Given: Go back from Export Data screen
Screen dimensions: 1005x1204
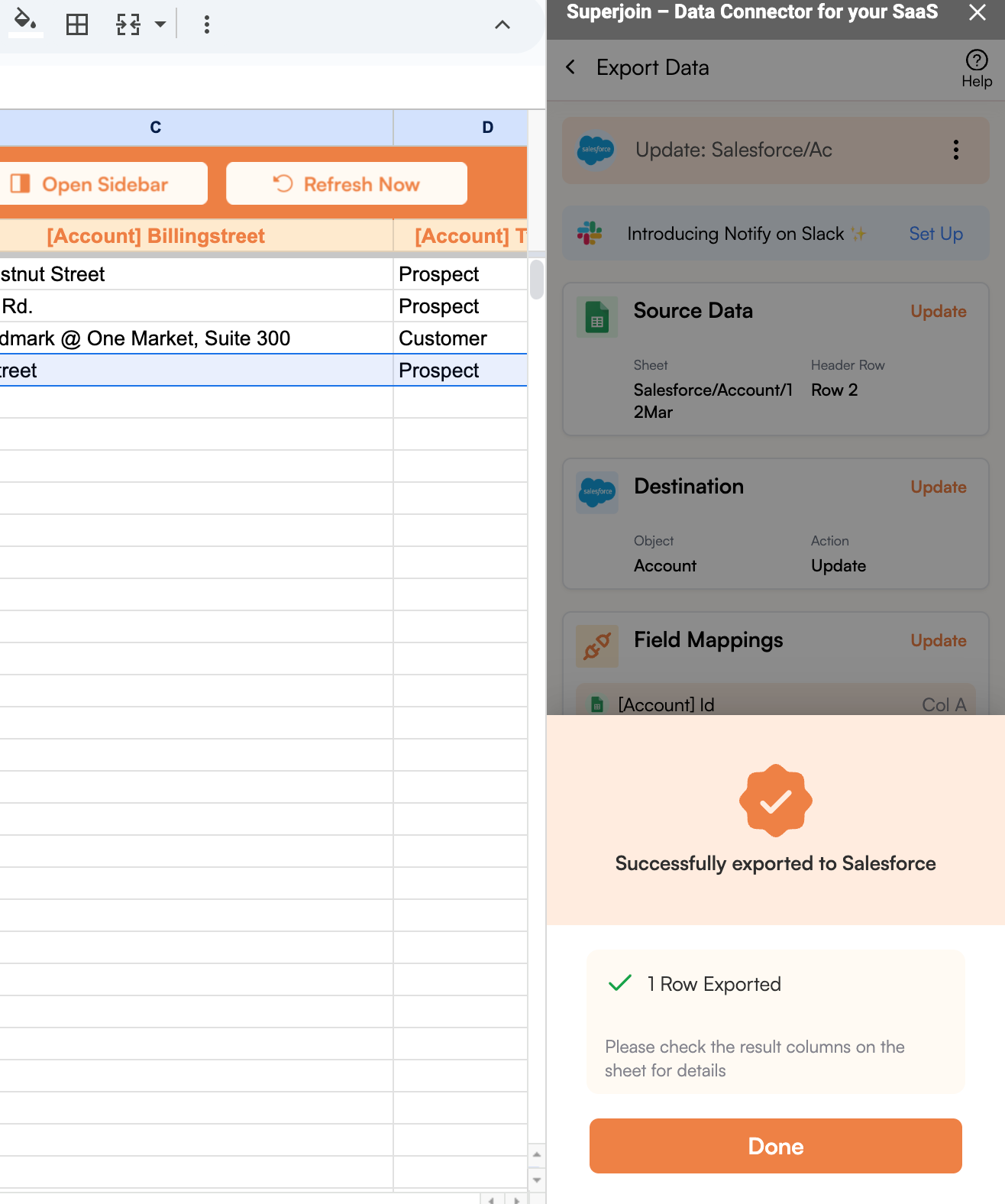Looking at the screenshot, I should coord(570,67).
